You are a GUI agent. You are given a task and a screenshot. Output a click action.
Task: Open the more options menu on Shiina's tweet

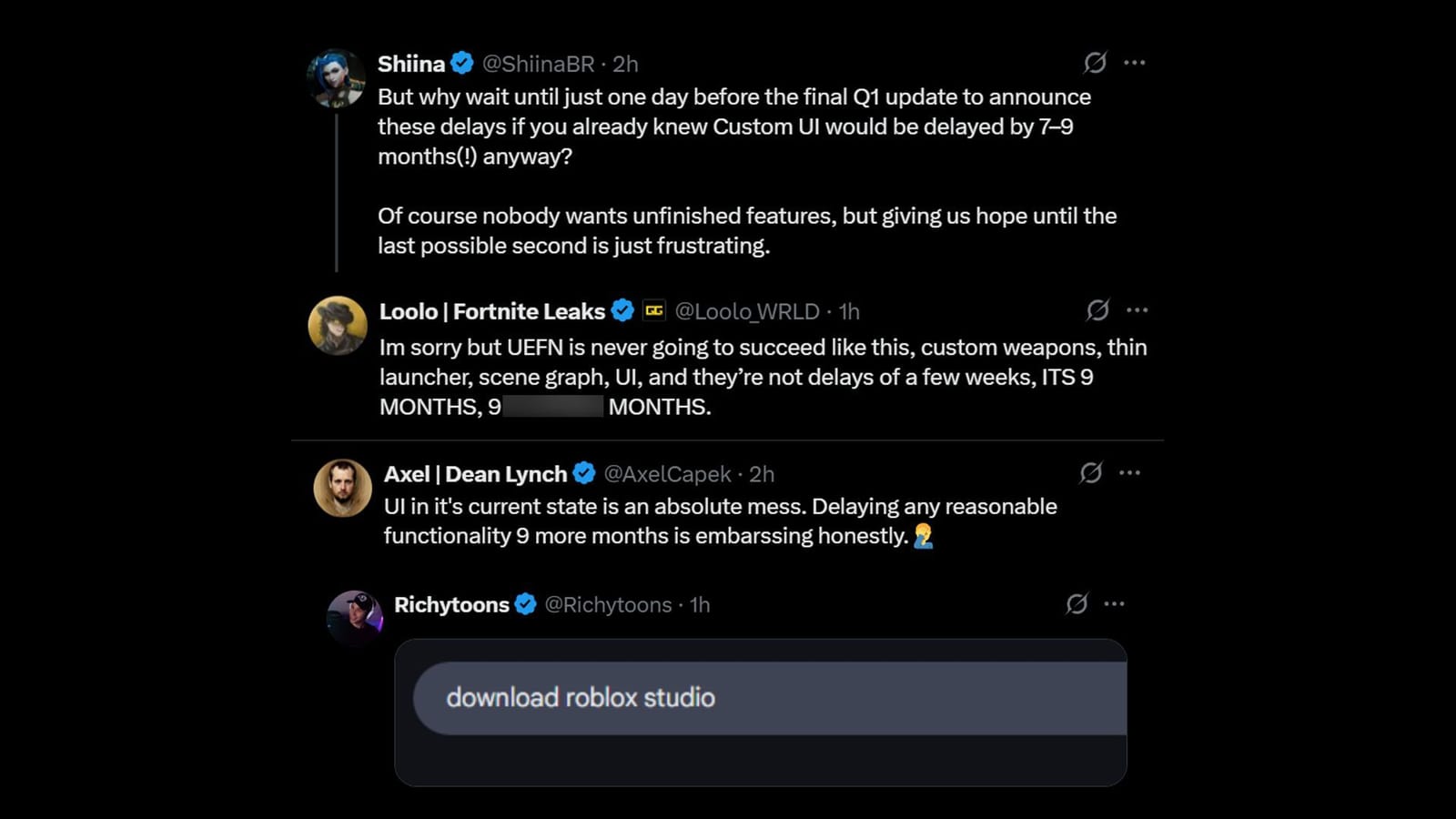(1135, 61)
